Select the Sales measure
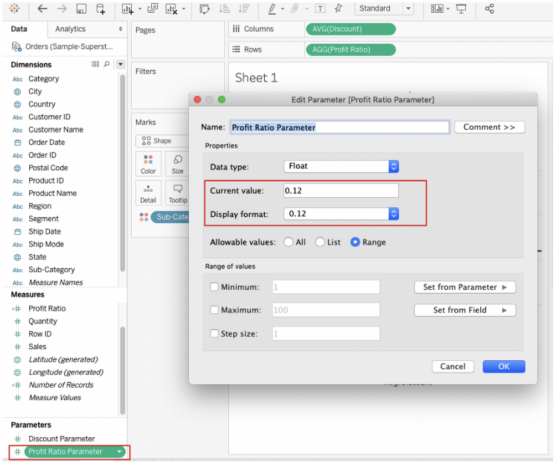This screenshot has width=554, height=463. tap(37, 347)
